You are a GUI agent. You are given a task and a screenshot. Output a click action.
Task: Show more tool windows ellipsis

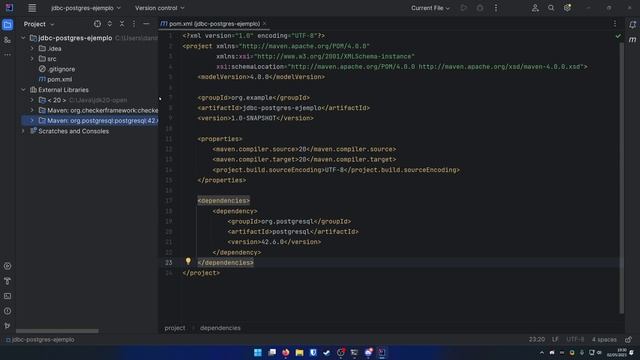coord(7,54)
